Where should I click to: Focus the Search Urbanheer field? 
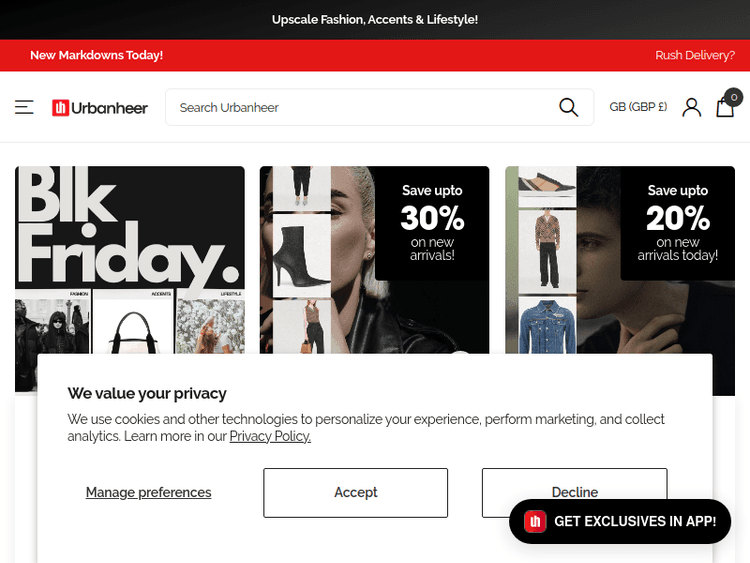[x=364, y=107]
